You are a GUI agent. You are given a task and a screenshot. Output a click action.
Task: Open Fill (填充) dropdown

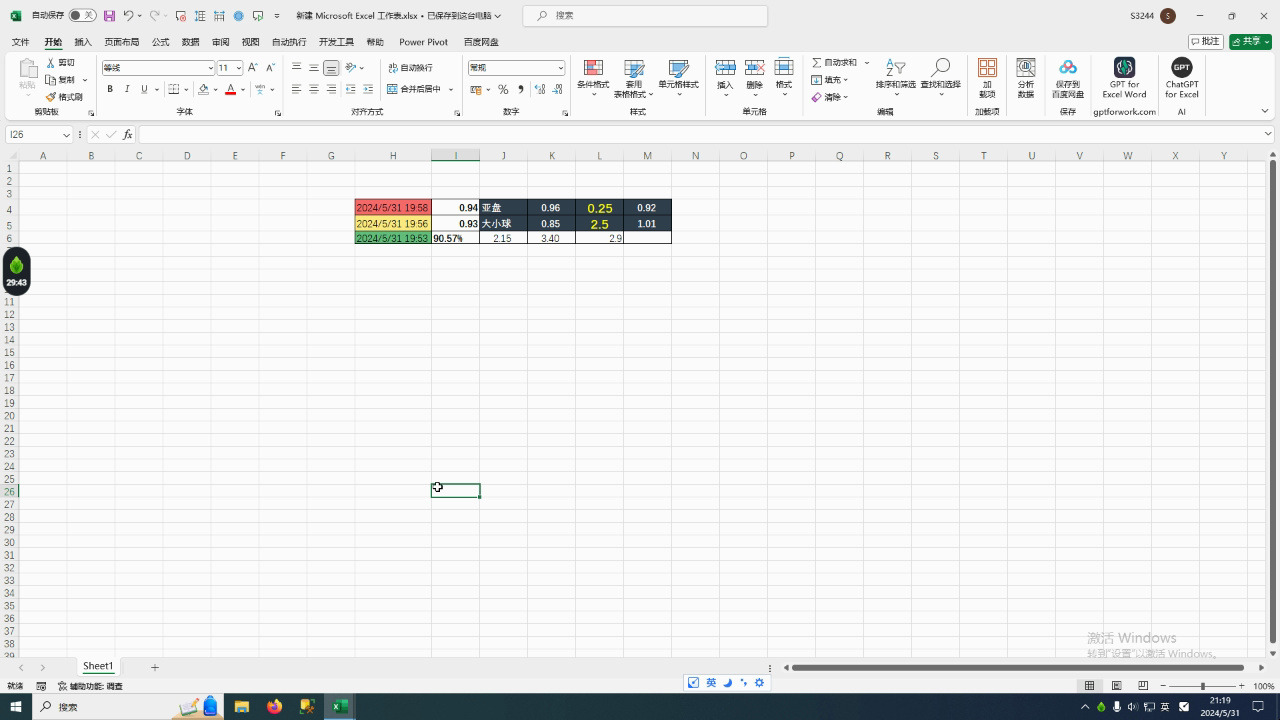pyautogui.click(x=829, y=80)
